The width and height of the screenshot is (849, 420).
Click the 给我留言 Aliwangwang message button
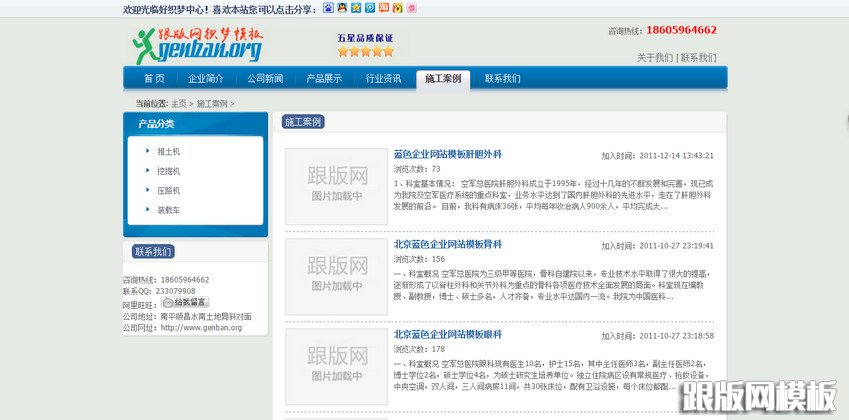coord(185,303)
